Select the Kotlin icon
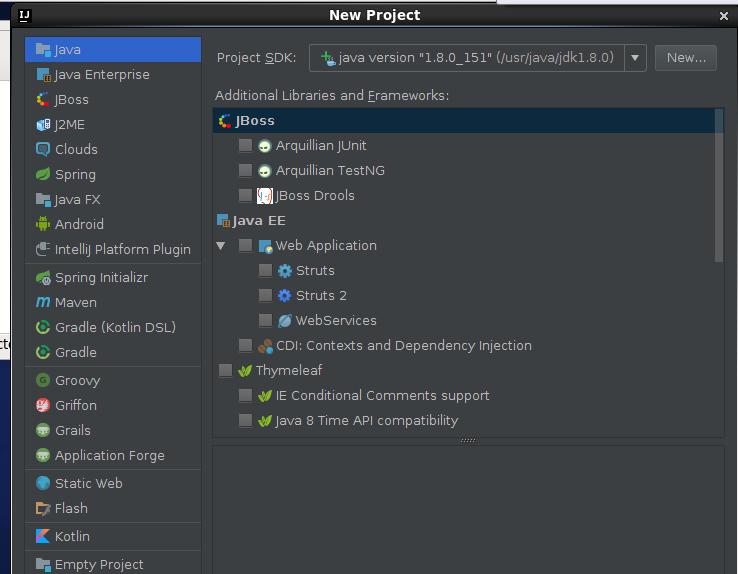738x574 pixels. coord(43,536)
